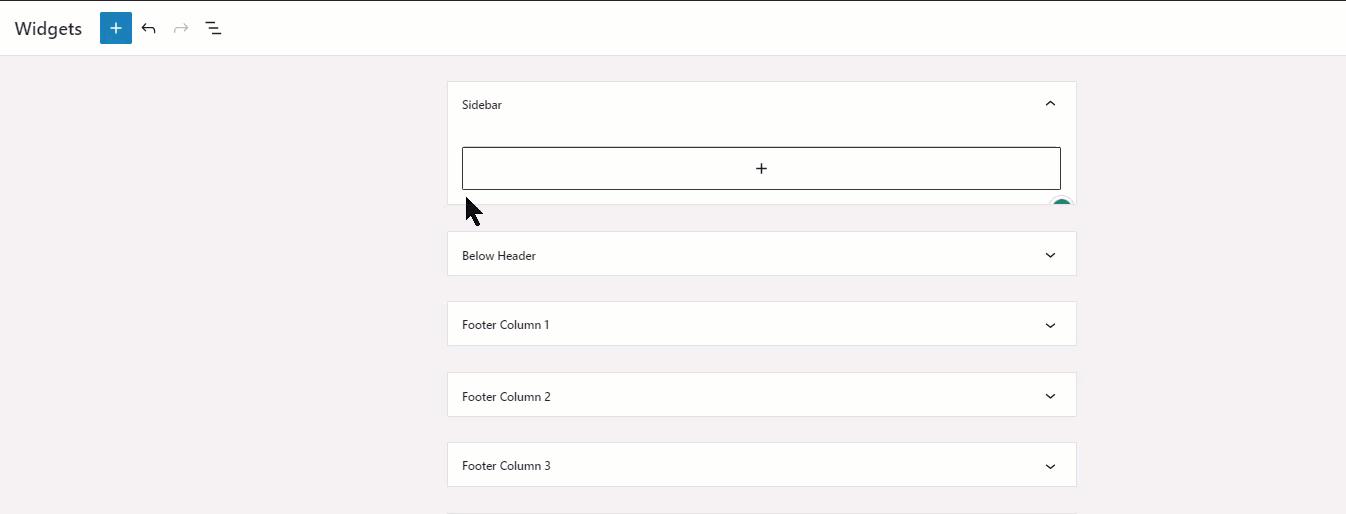Collapse the Sidebar panel using its chevron

(1050, 103)
